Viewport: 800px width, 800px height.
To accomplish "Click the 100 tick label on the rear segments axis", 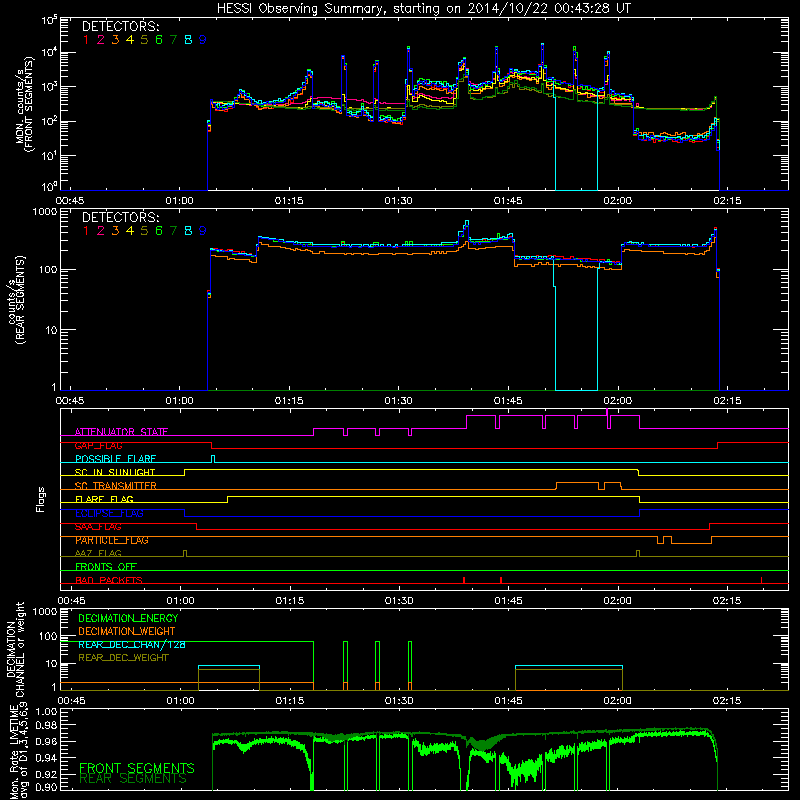I will [48, 270].
